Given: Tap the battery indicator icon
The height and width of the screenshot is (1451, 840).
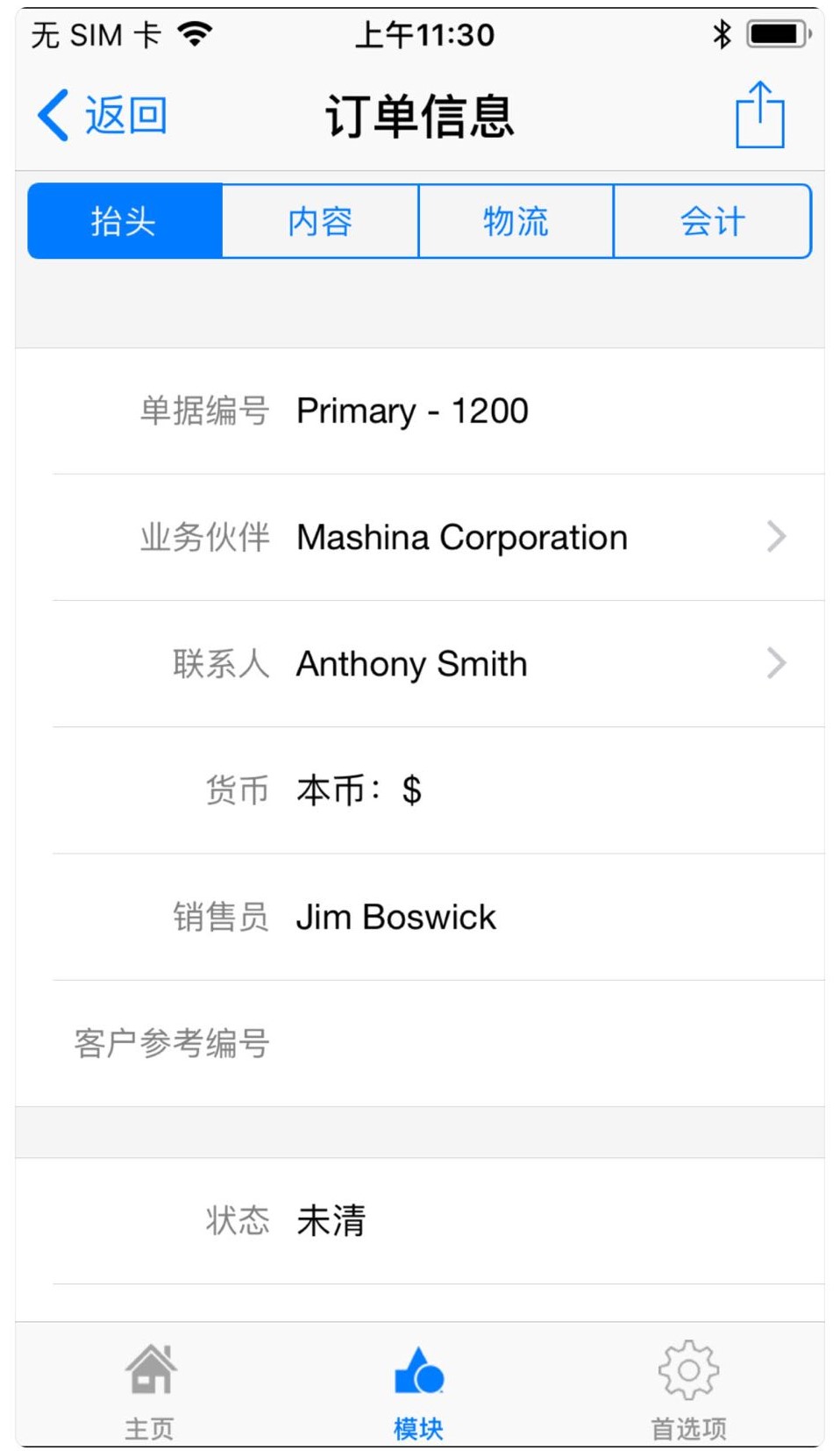Looking at the screenshot, I should (779, 34).
